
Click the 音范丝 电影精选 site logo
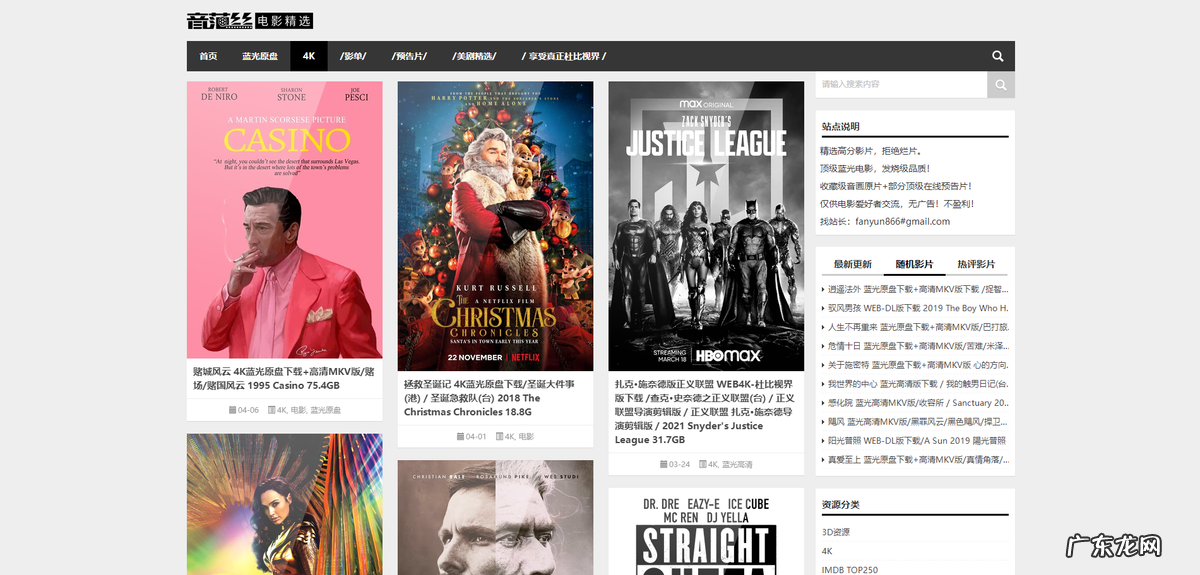[x=249, y=20]
